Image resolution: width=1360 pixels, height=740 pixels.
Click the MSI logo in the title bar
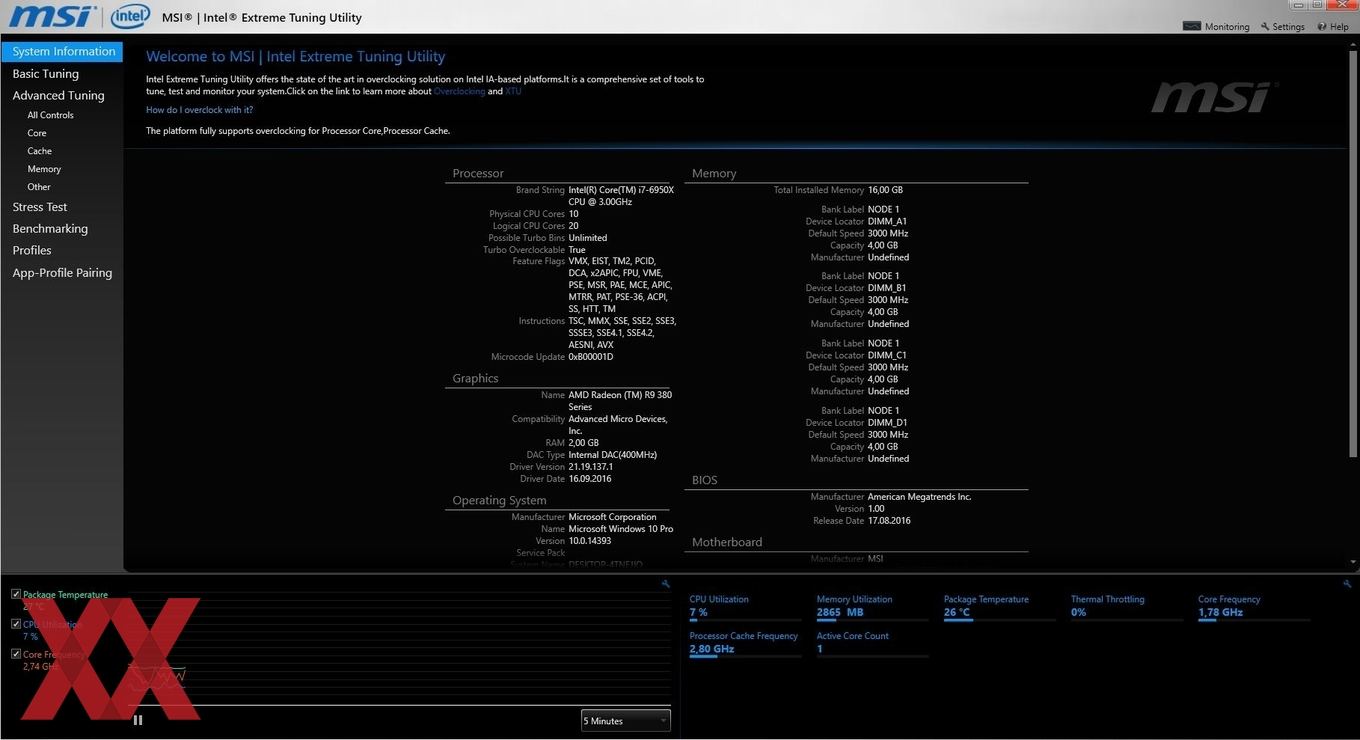[x=52, y=17]
